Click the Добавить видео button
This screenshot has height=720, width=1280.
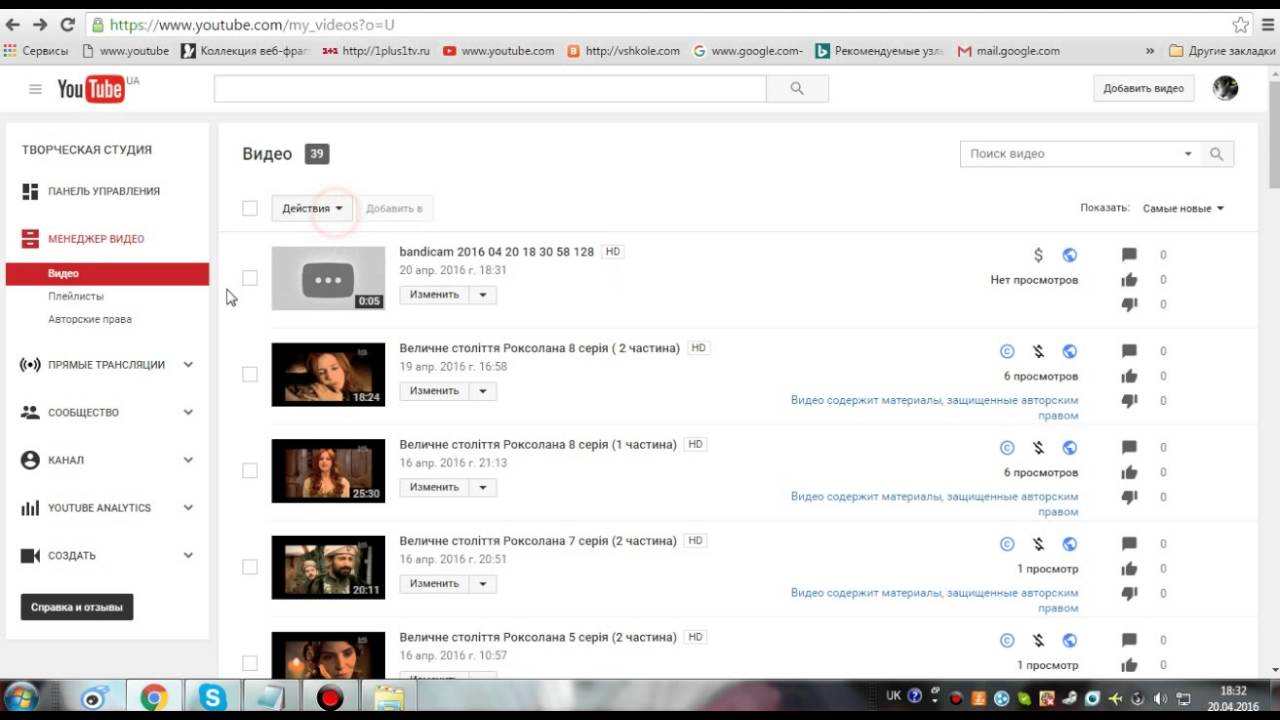(1143, 88)
